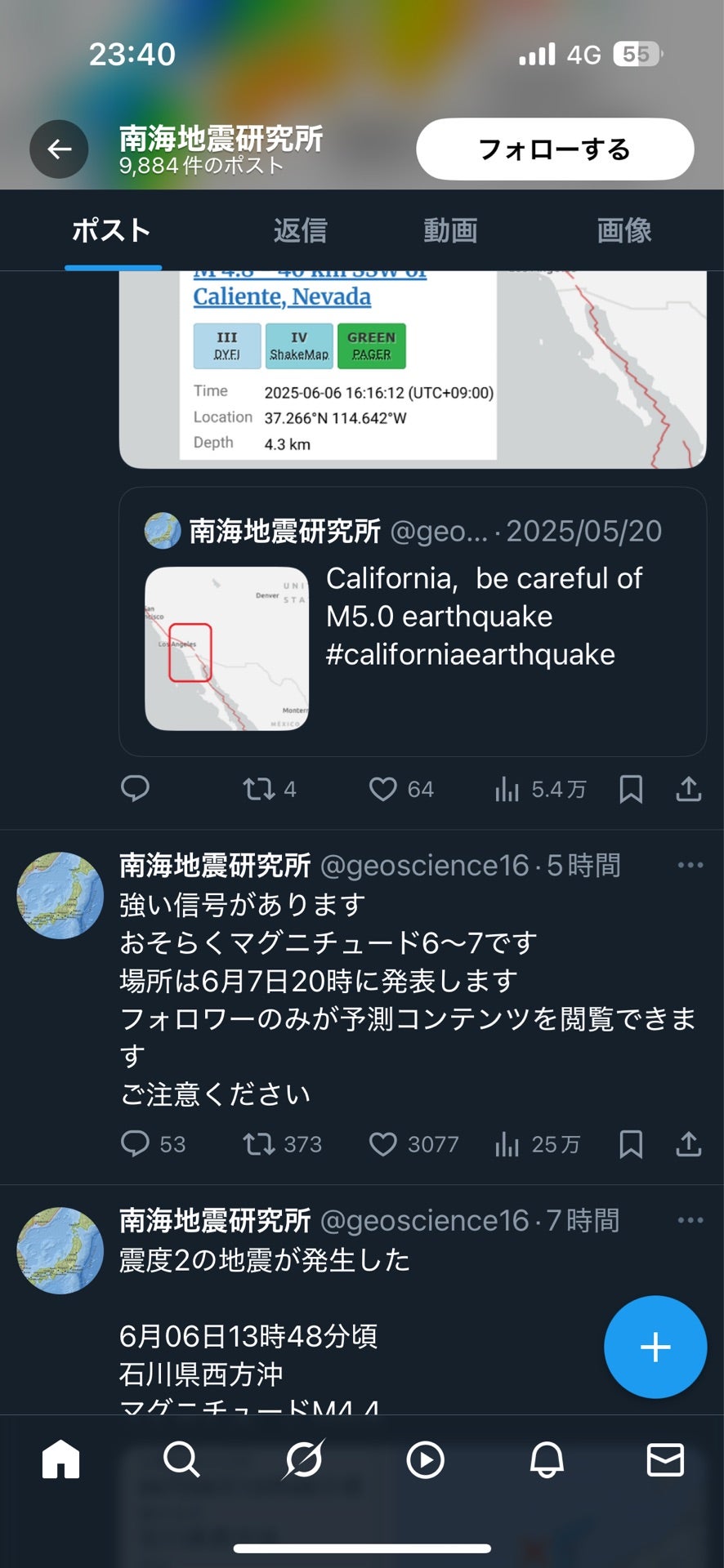Retweet the post with 373 reposts

260,1144
